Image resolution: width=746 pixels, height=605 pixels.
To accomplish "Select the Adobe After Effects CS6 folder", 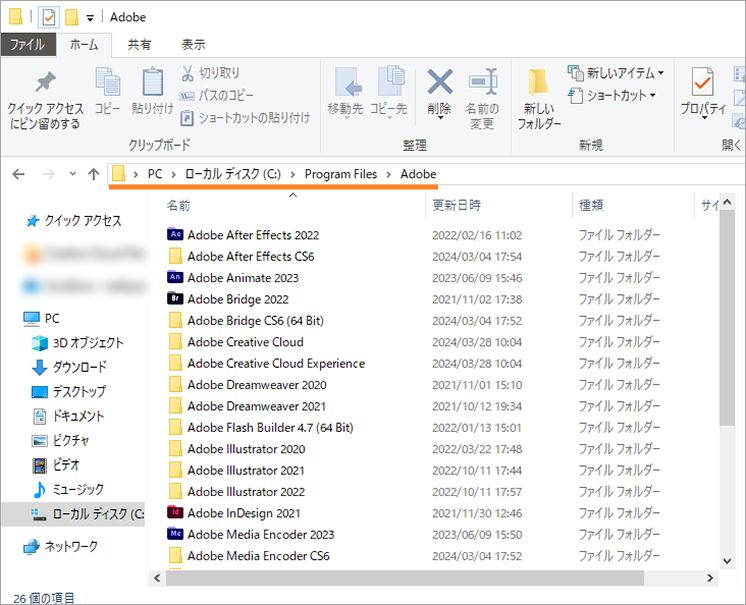I will 241,257.
